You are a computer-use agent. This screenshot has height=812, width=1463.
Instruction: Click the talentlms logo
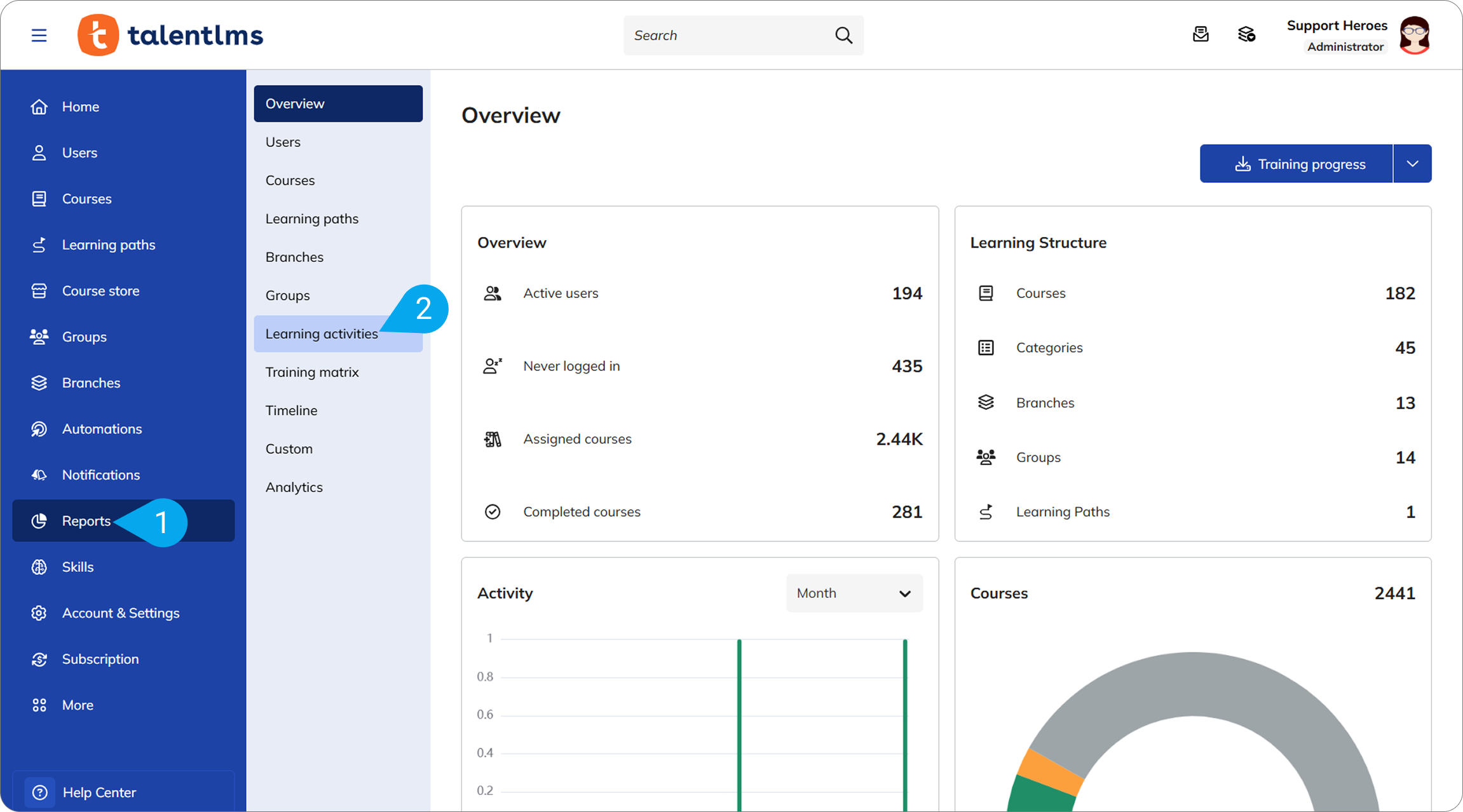pyautogui.click(x=170, y=35)
